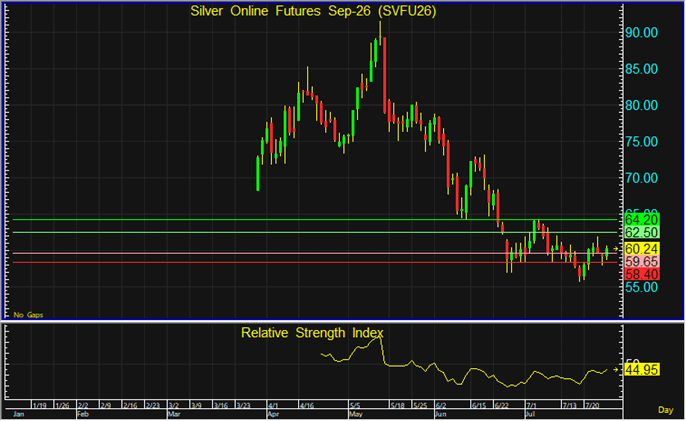686x421 pixels.
Task: Click the Day interval label
Action: click(x=665, y=410)
